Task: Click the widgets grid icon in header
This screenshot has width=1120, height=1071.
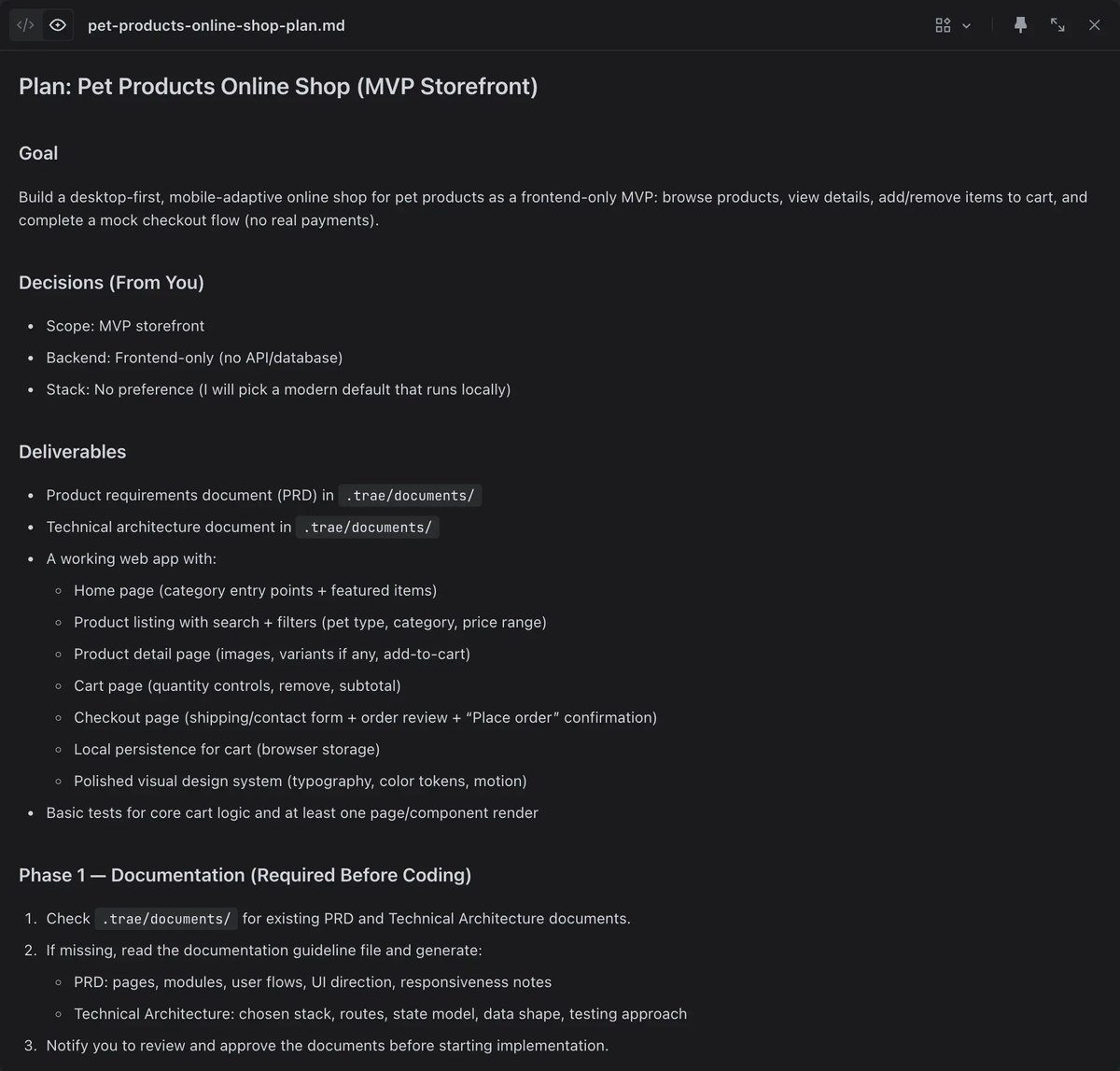Action: coord(943,25)
